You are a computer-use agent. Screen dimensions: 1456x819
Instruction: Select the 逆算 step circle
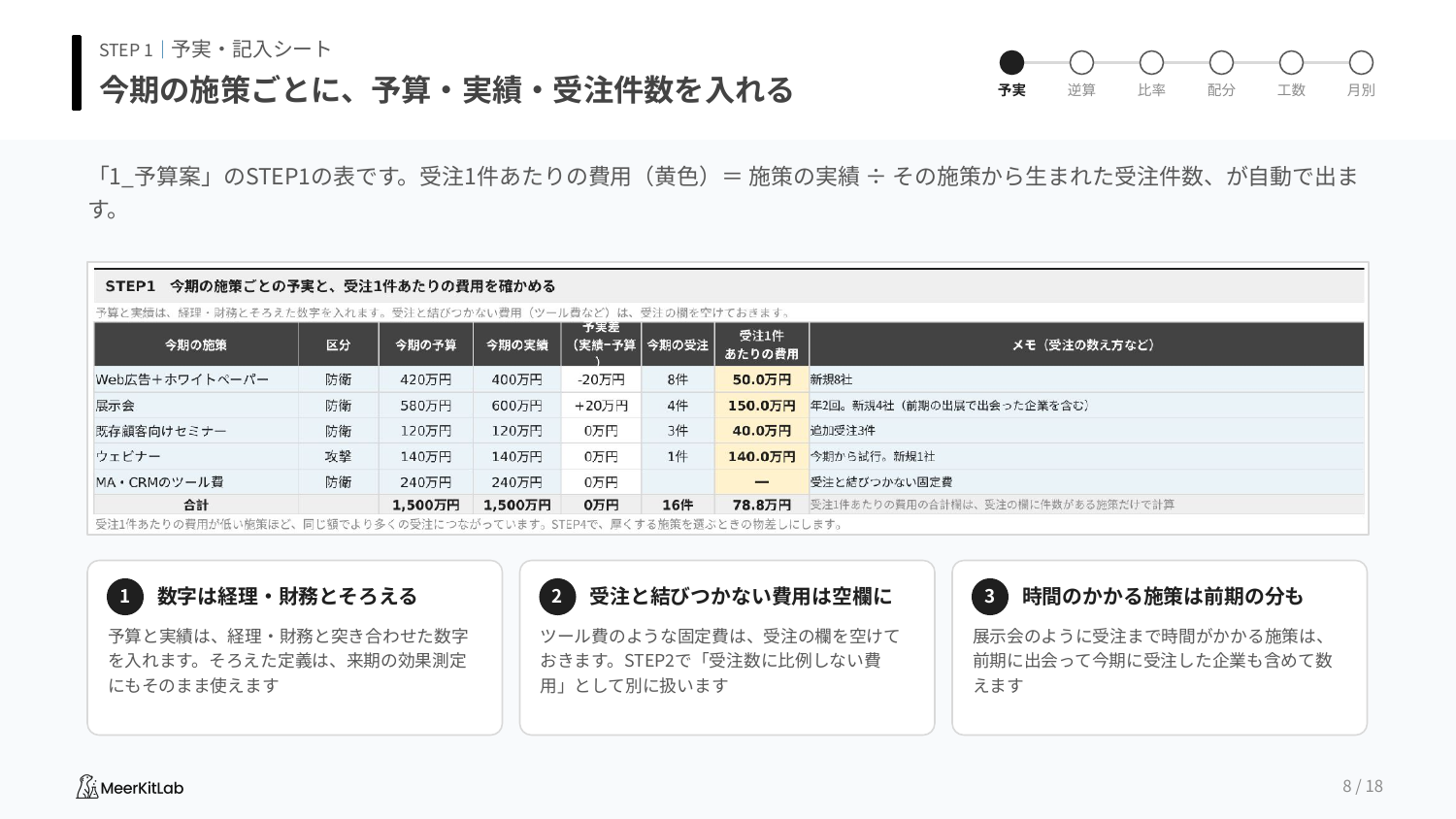[x=1081, y=63]
